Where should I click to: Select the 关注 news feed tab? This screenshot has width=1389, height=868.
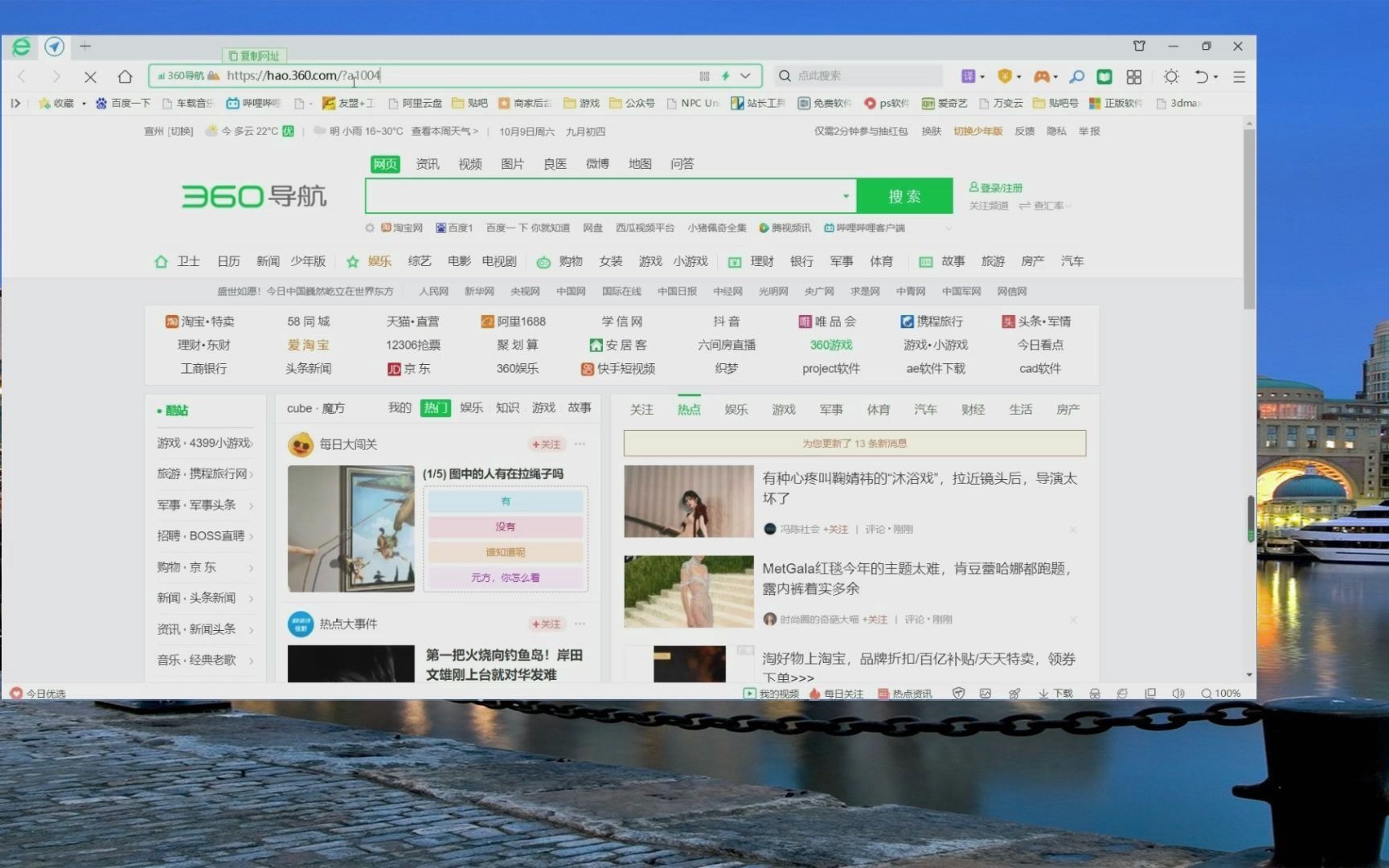(641, 410)
